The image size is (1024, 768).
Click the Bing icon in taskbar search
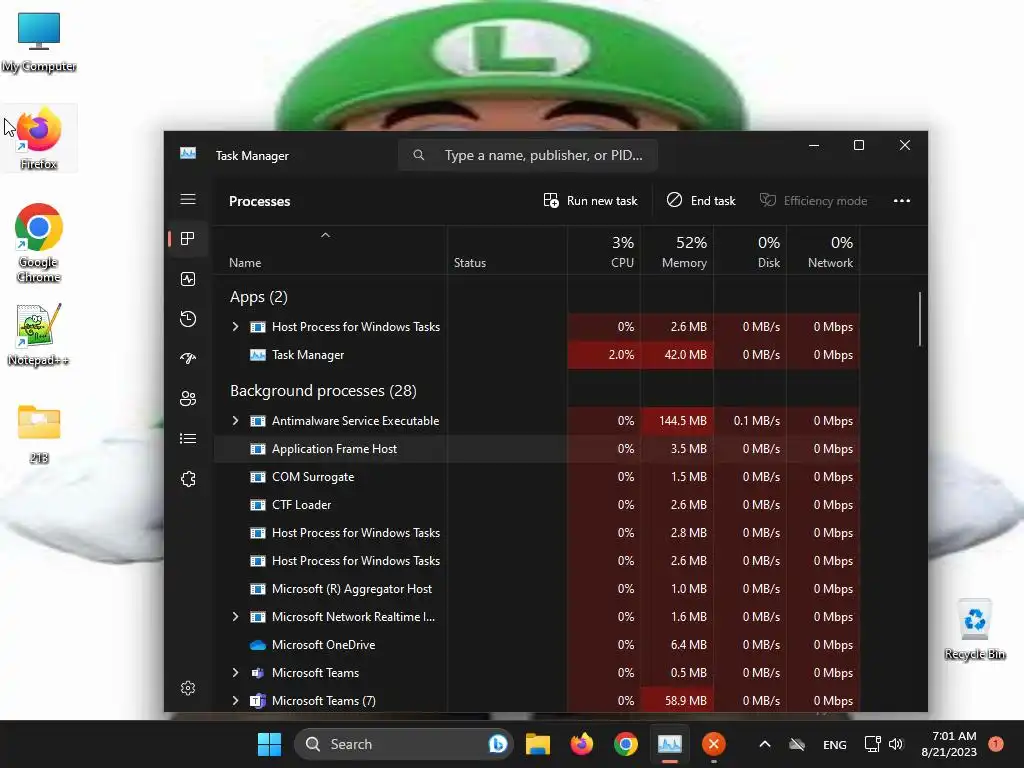click(x=498, y=744)
